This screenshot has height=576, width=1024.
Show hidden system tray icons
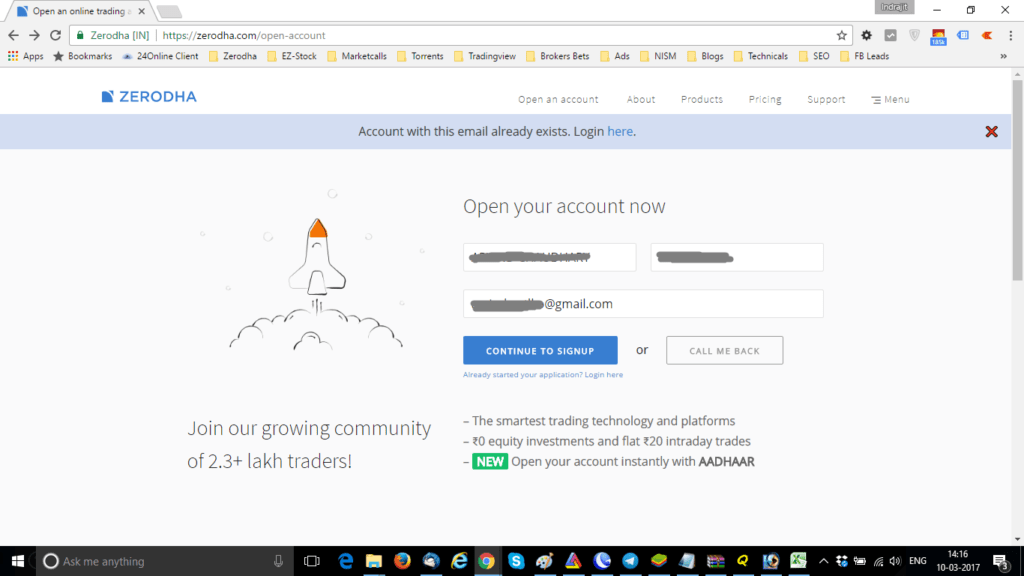824,561
